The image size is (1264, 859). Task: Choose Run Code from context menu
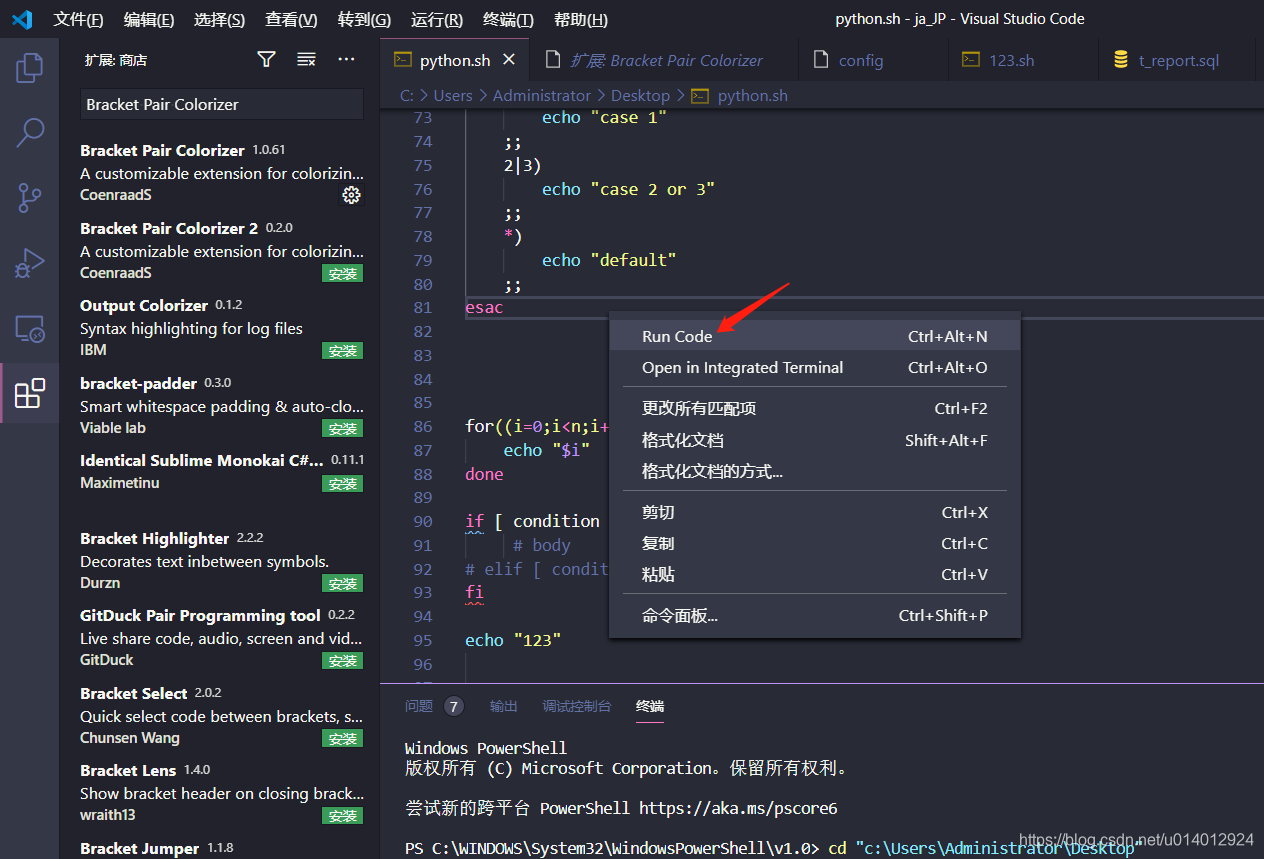(814, 336)
